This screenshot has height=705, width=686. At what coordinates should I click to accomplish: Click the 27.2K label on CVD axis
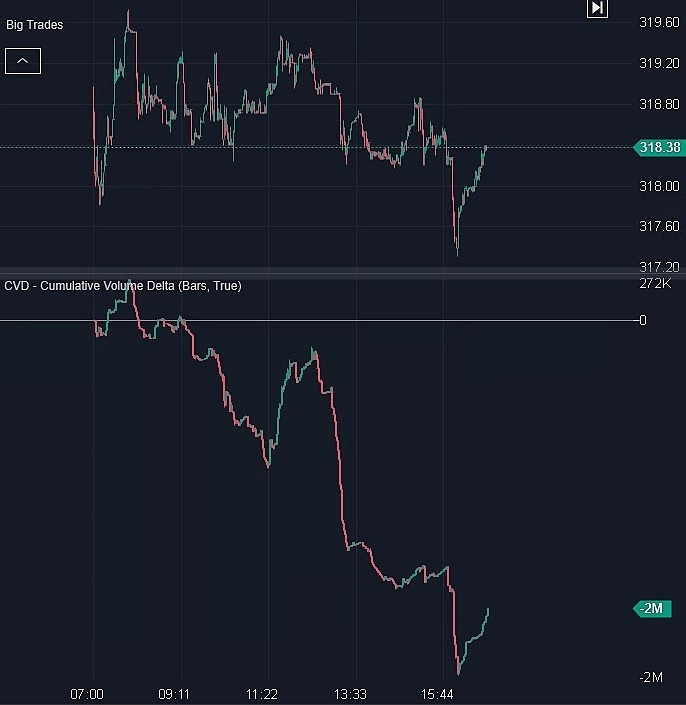(655, 284)
